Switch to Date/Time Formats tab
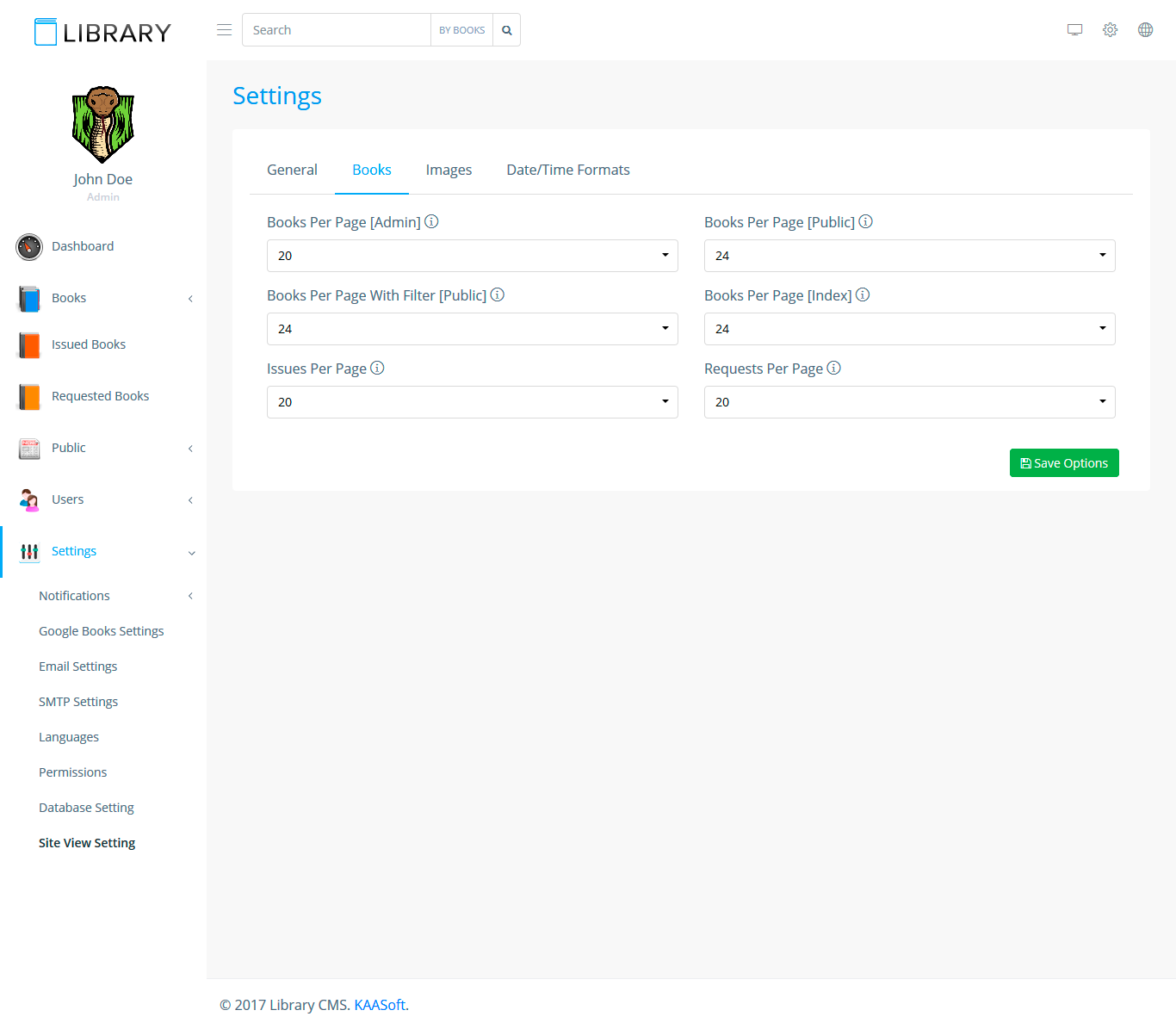Viewport: 1176px width, 1029px height. coord(568,170)
